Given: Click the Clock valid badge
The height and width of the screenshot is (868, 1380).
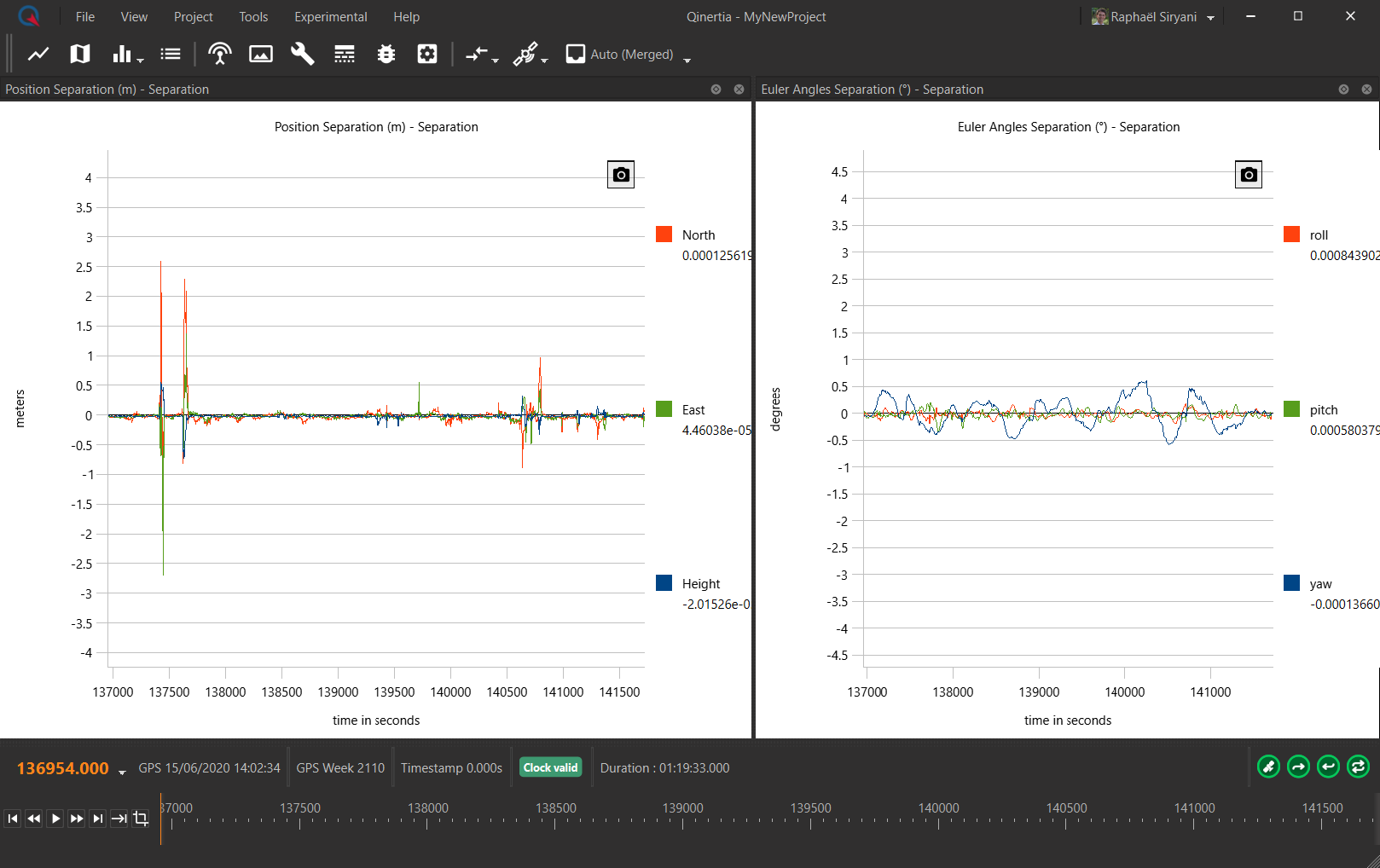Looking at the screenshot, I should 550,767.
